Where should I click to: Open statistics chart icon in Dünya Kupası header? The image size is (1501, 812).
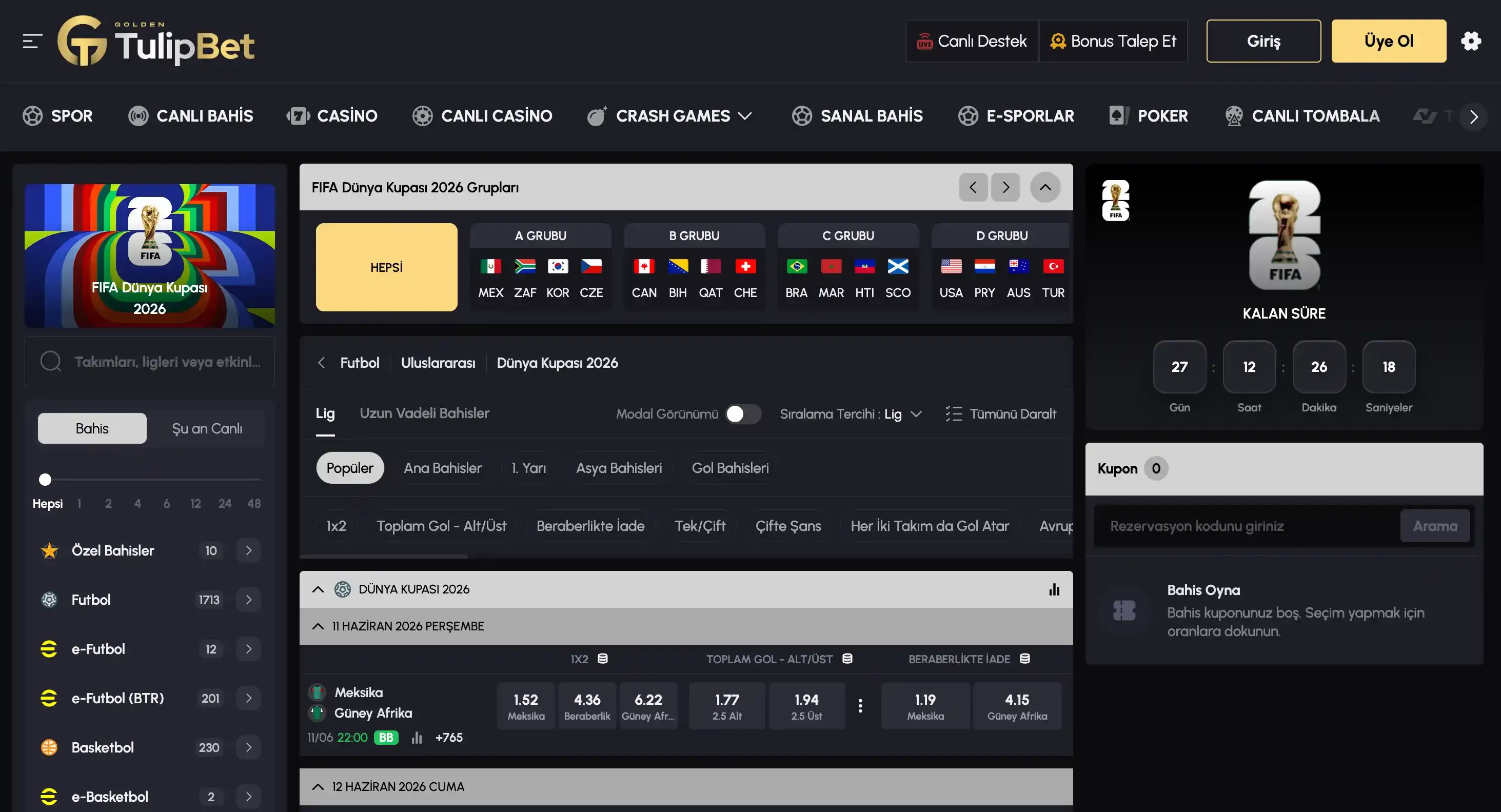point(1054,589)
